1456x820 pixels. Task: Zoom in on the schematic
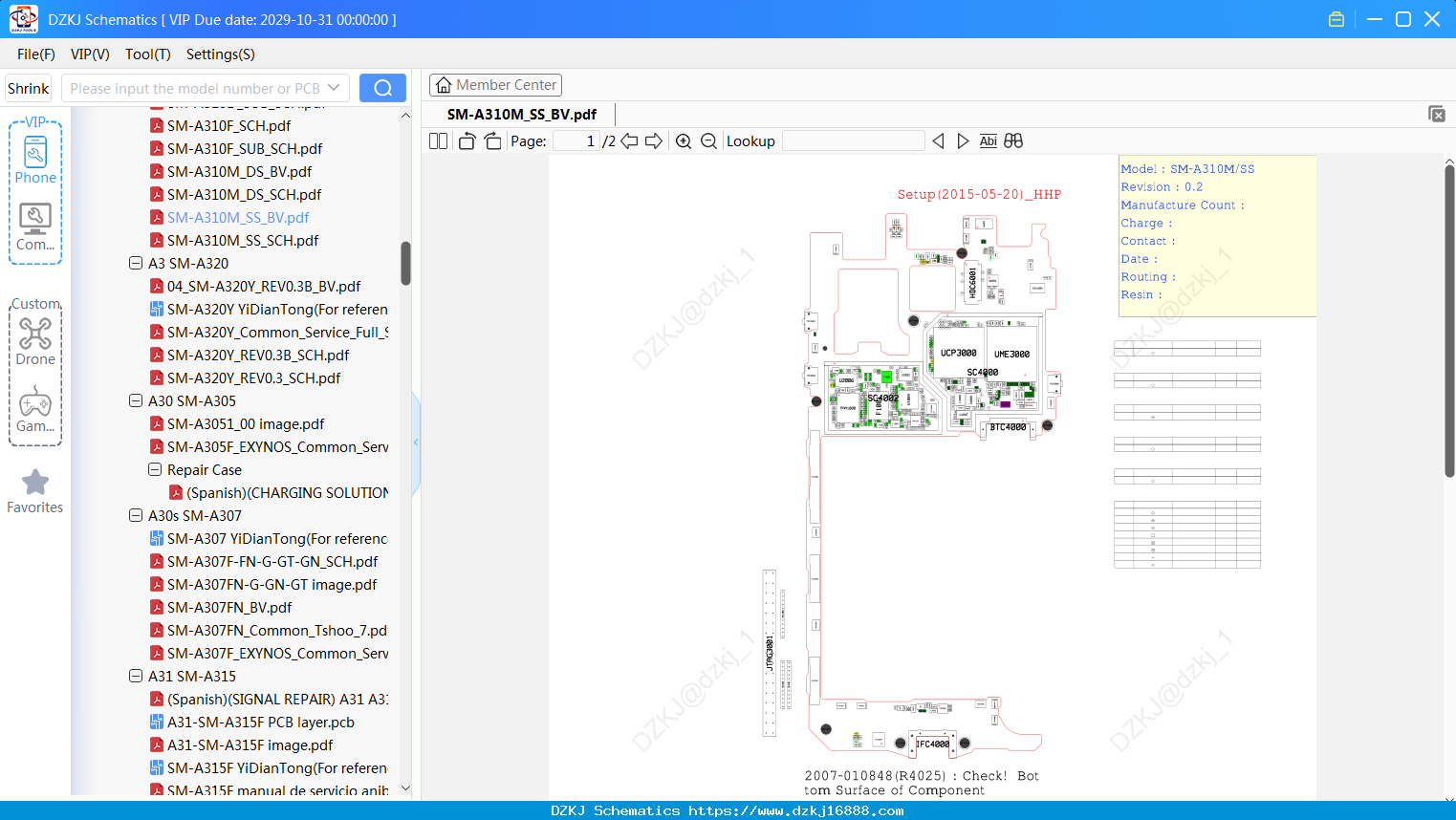coord(684,141)
